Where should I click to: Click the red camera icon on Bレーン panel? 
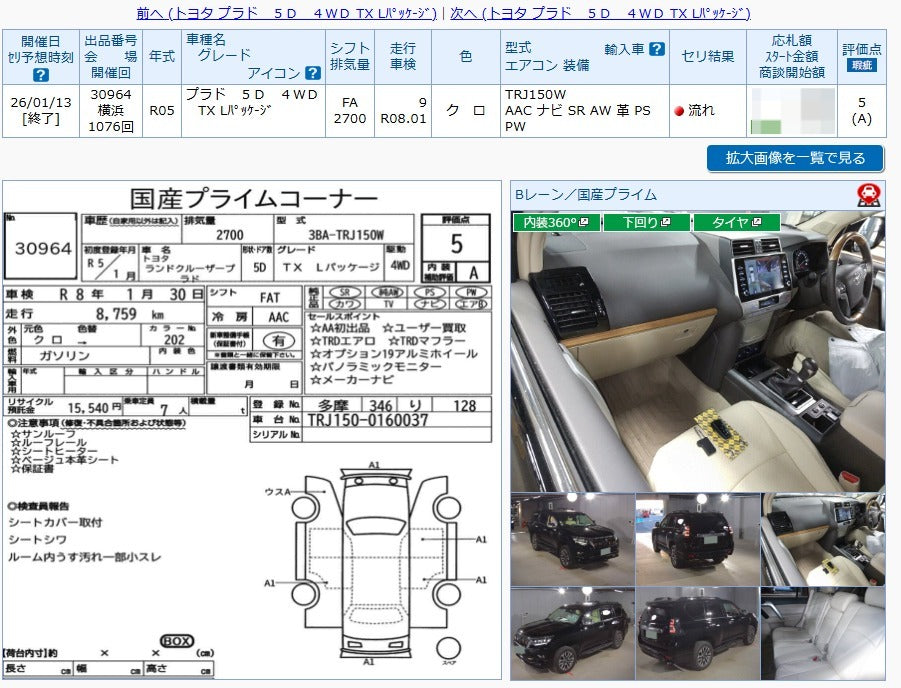point(867,193)
